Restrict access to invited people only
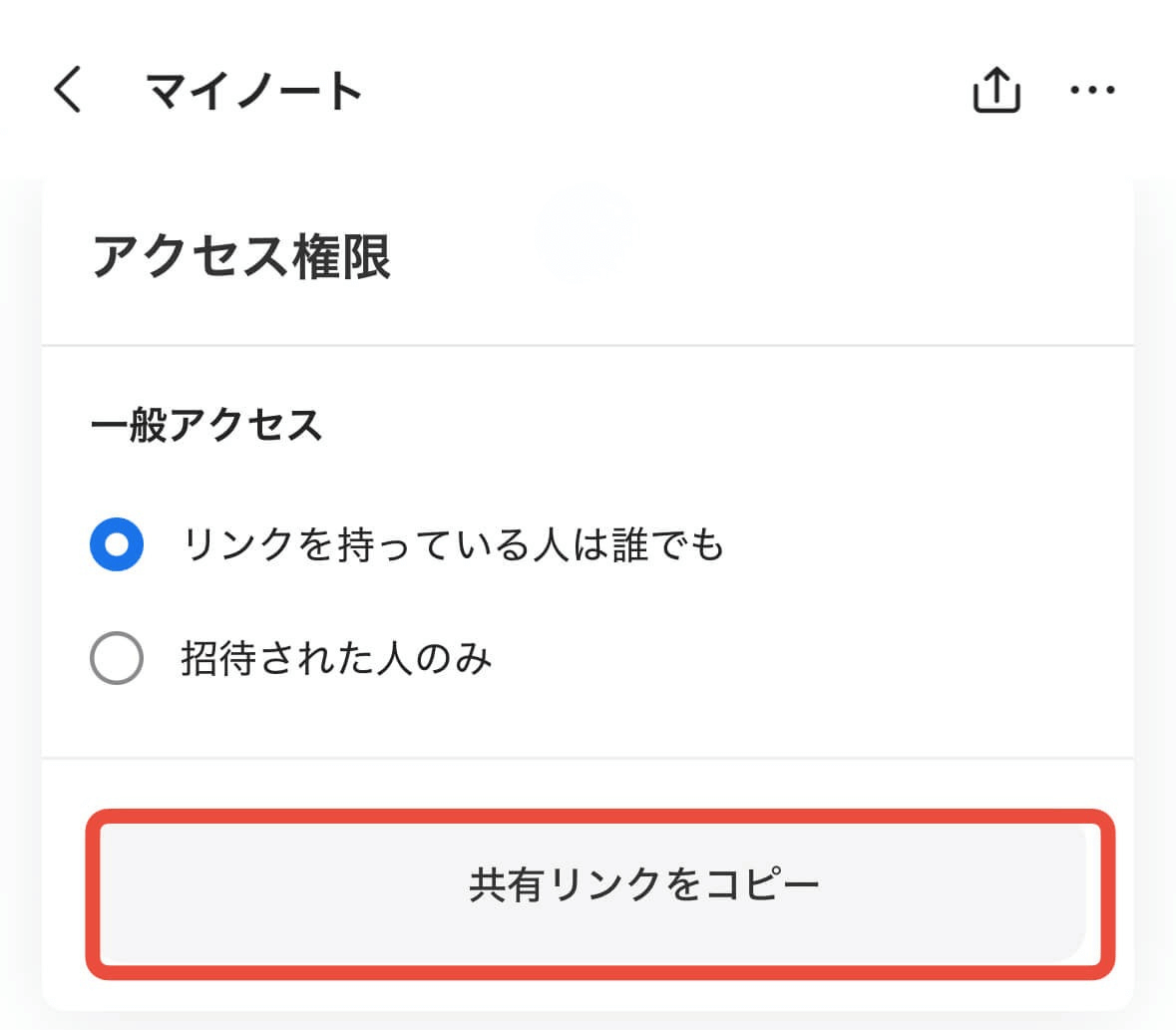The width and height of the screenshot is (1176, 1030). 117,658
